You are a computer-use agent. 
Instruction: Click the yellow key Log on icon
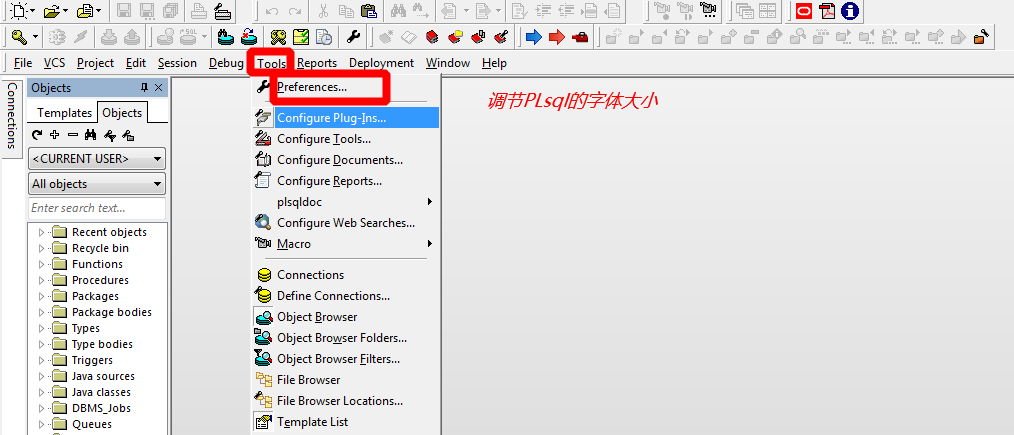(x=19, y=37)
